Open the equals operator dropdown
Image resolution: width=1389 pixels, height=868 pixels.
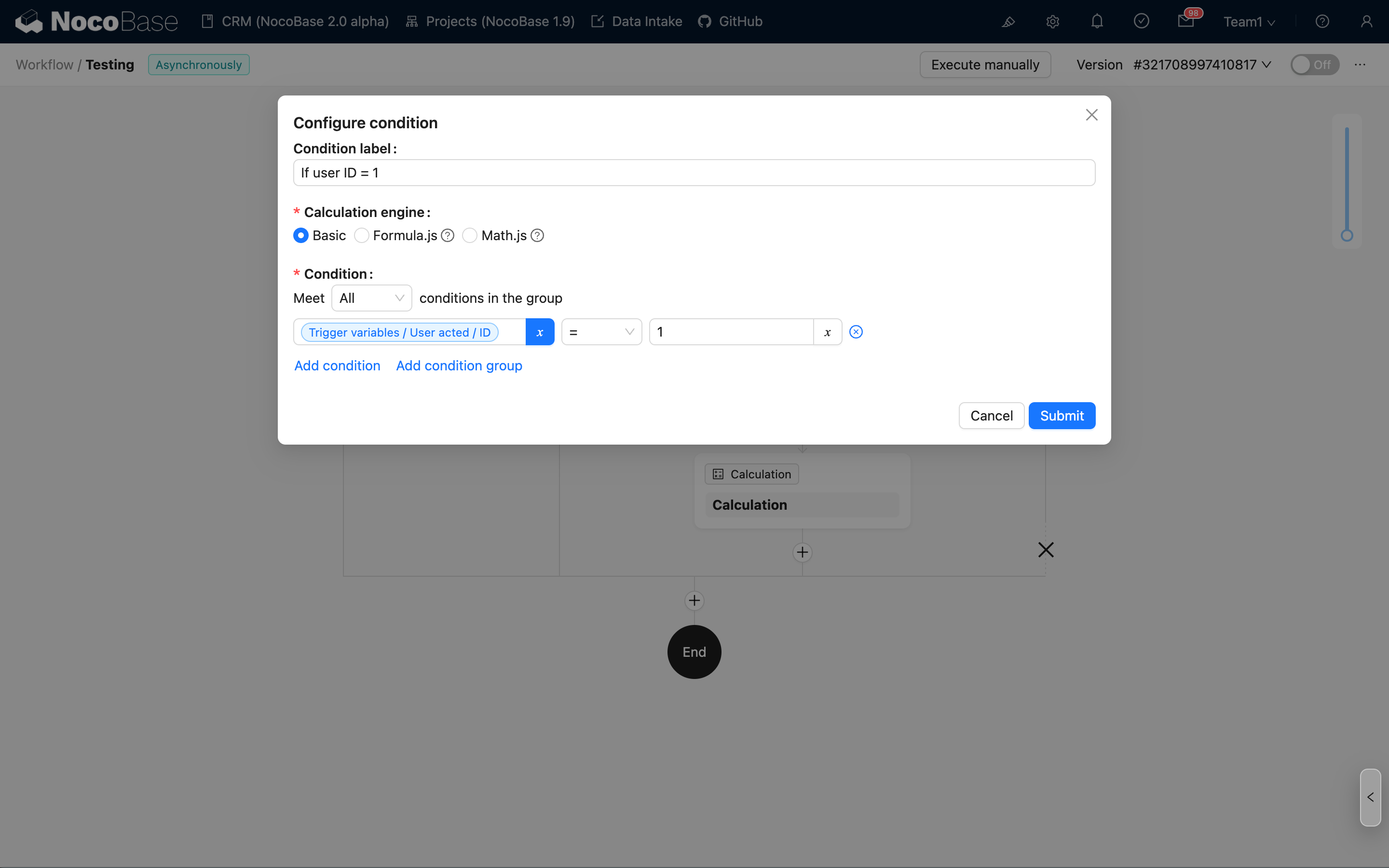click(x=601, y=332)
